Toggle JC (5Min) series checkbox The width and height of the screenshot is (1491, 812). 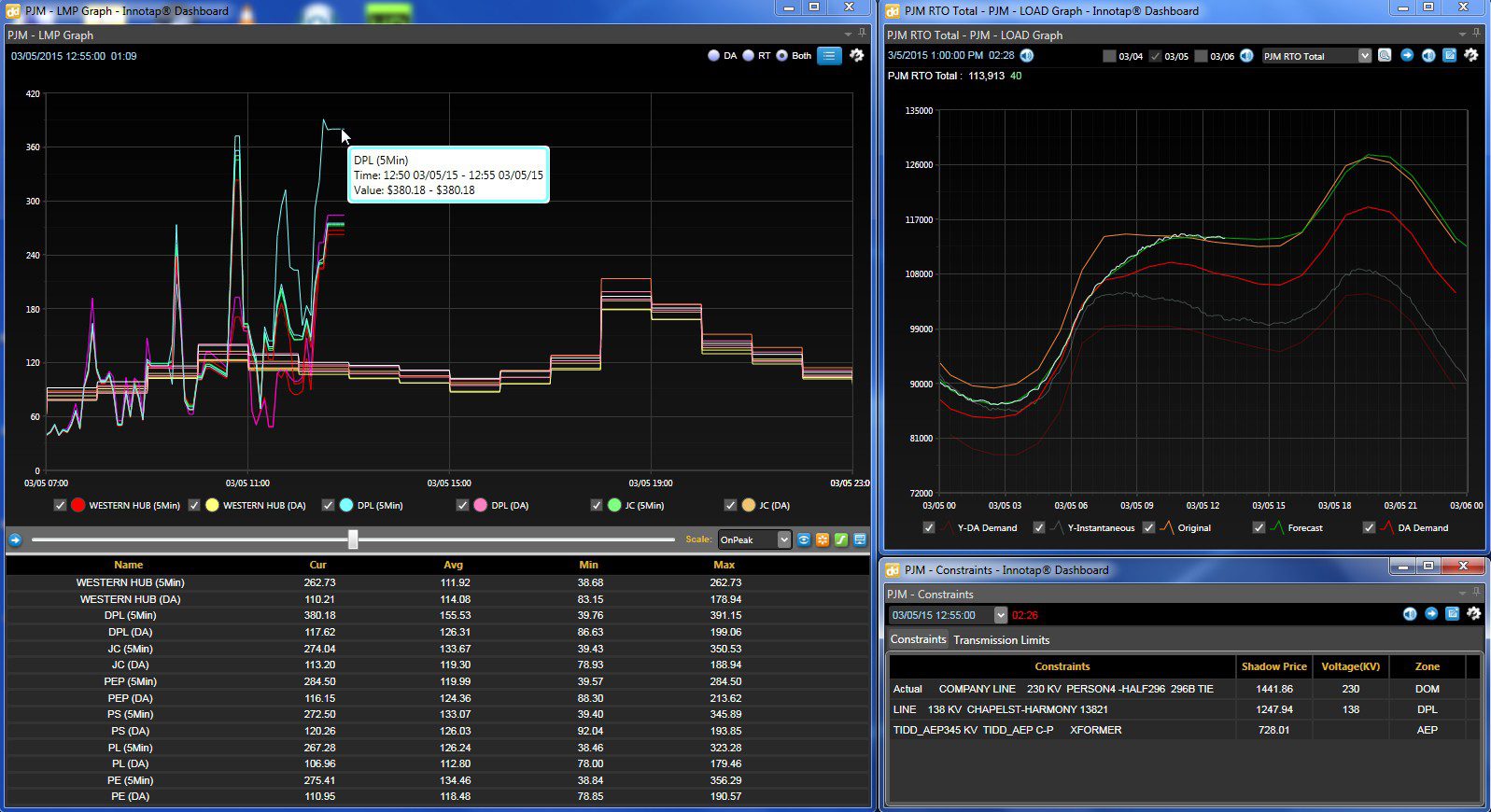click(x=597, y=505)
